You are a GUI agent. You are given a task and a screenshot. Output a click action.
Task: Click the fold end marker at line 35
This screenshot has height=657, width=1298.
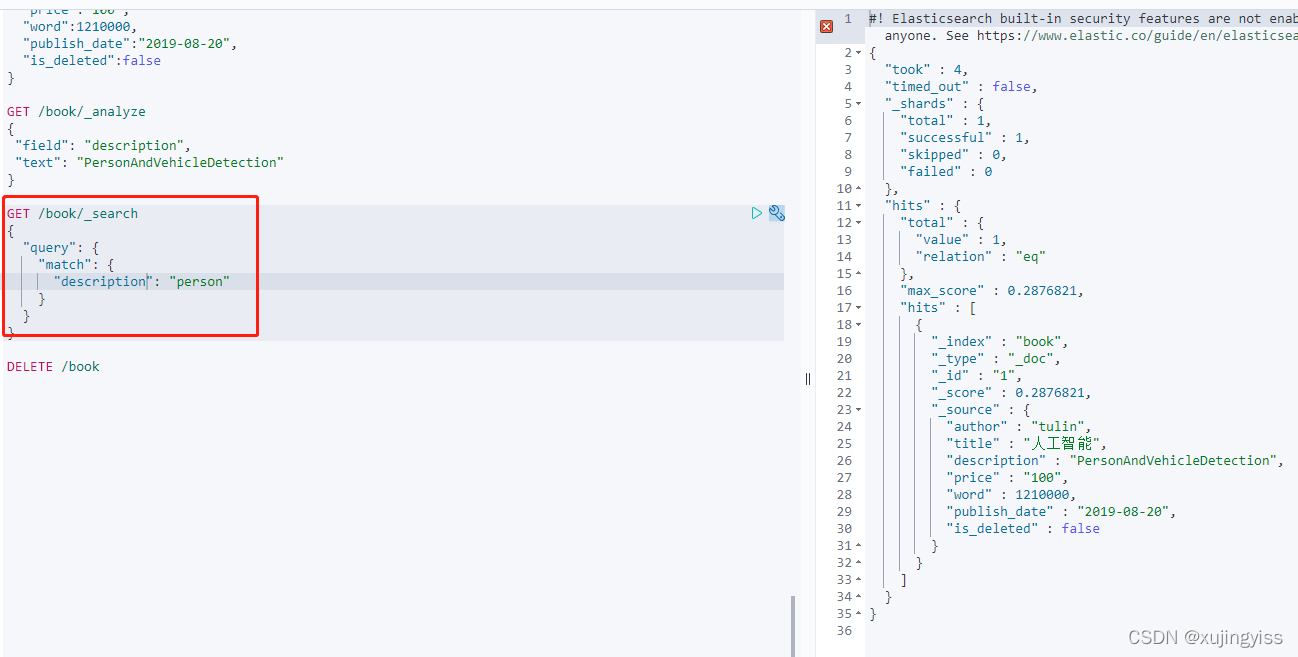(859, 614)
